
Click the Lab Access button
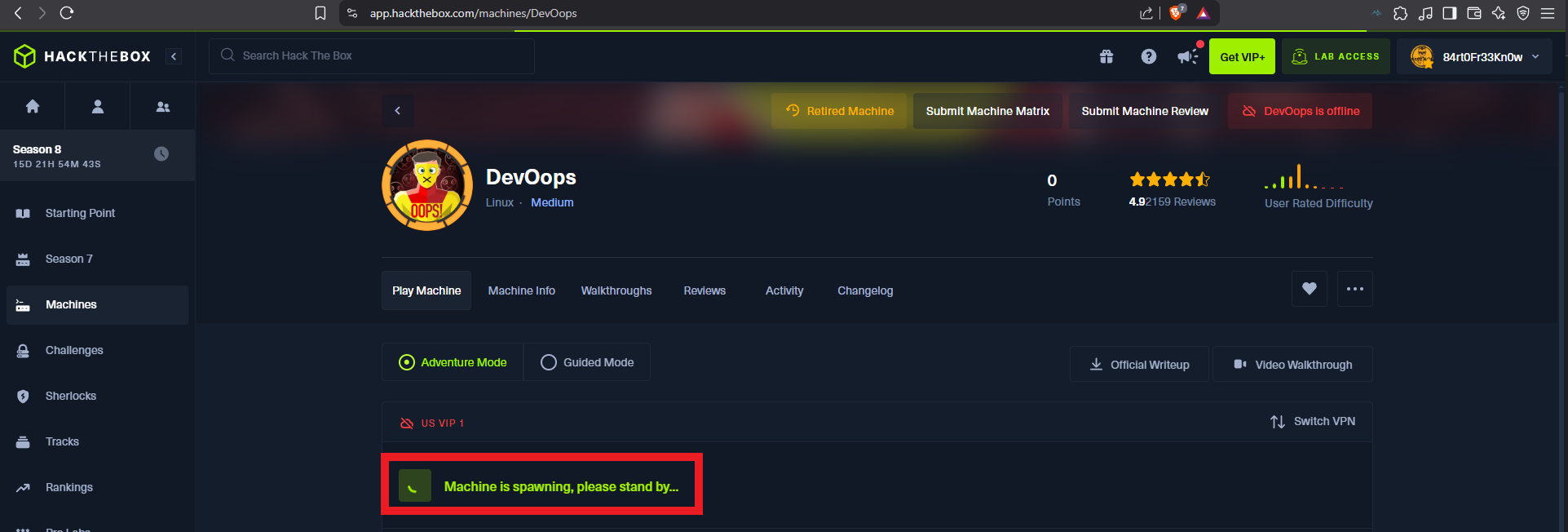(x=1336, y=56)
